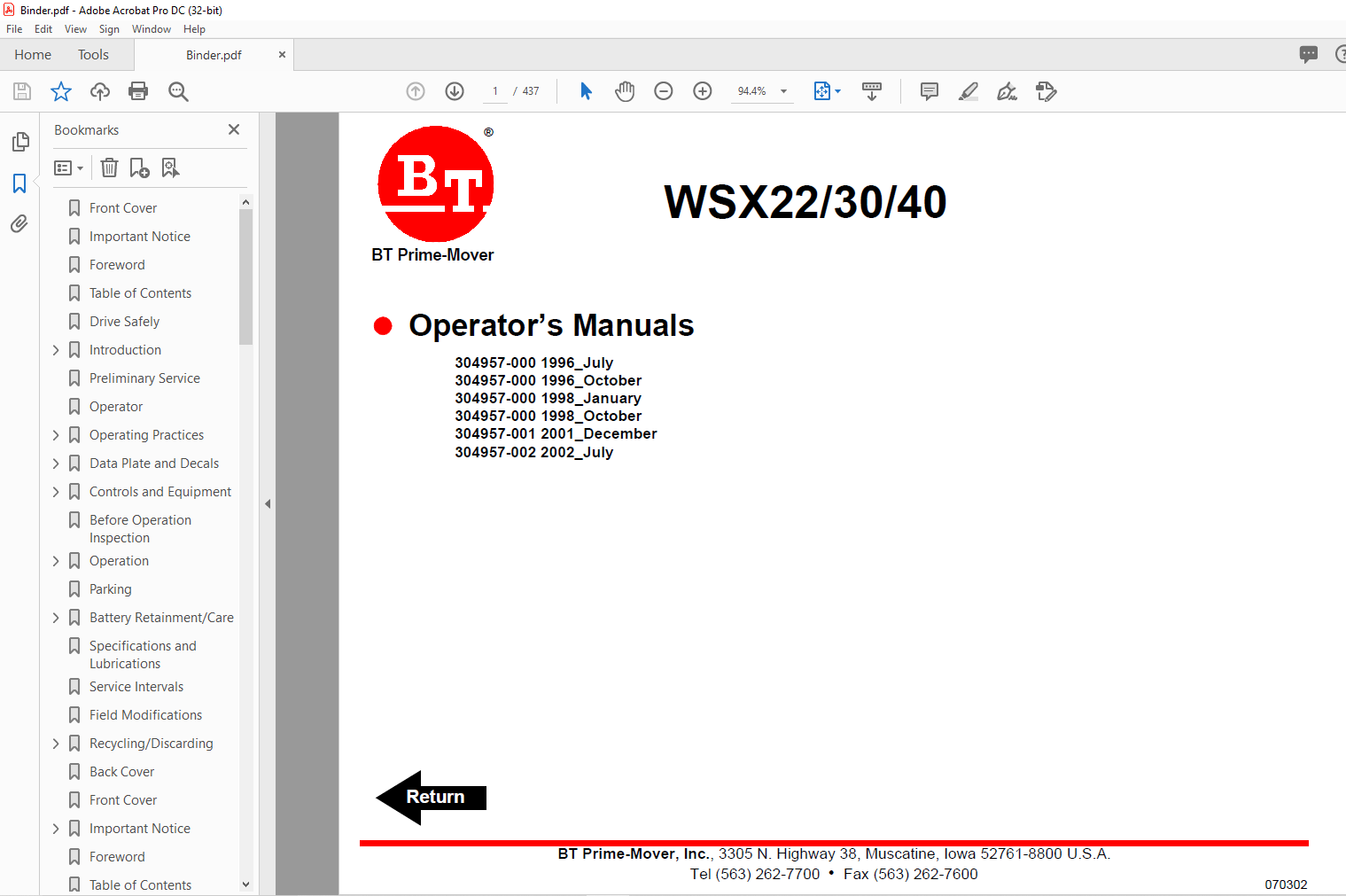The height and width of the screenshot is (896, 1346).
Task: Delete selected bookmark with trash icon
Action: coord(109,168)
